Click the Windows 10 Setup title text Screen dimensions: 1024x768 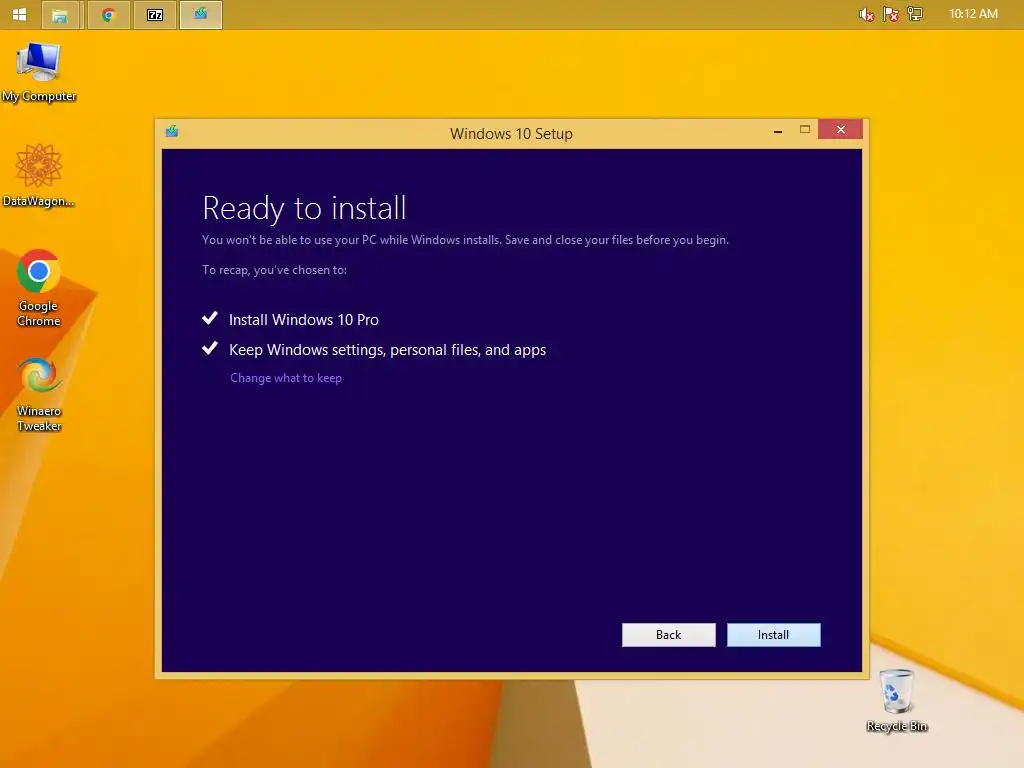pyautogui.click(x=511, y=133)
